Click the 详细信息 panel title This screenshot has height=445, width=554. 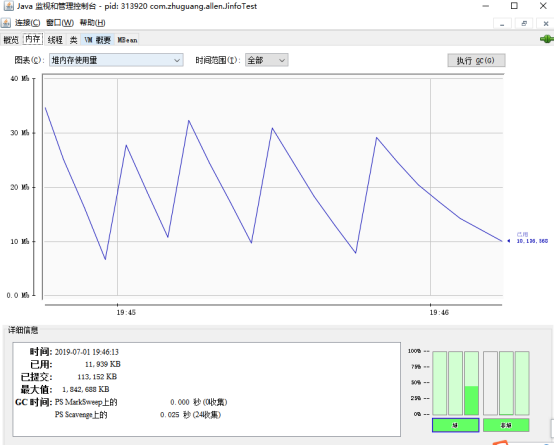[23, 330]
